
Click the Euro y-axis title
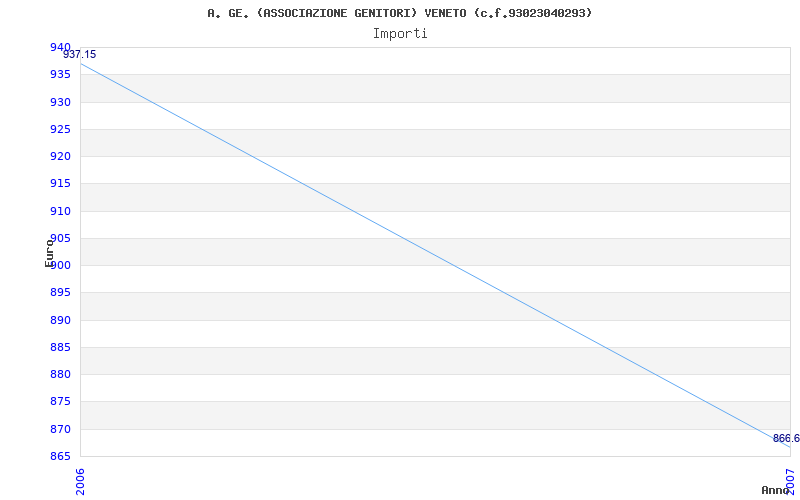(49, 253)
